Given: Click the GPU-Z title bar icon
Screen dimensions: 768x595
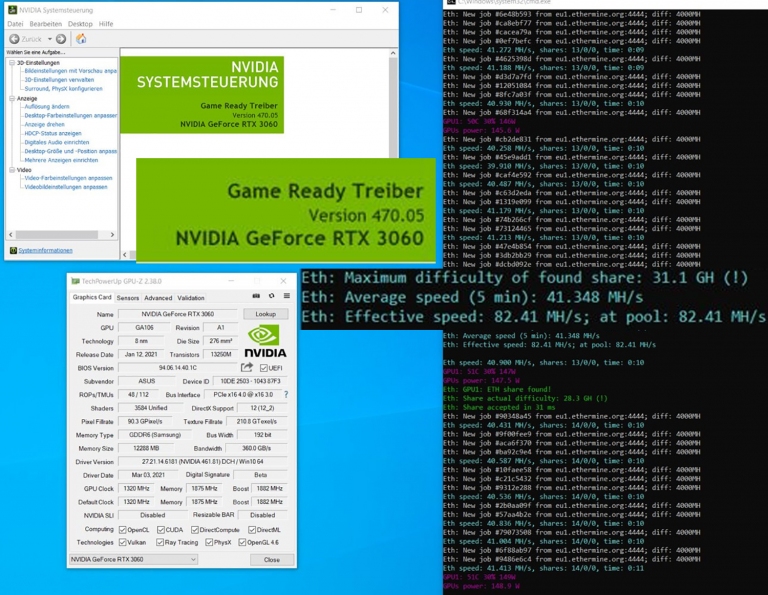Looking at the screenshot, I should point(75,281).
